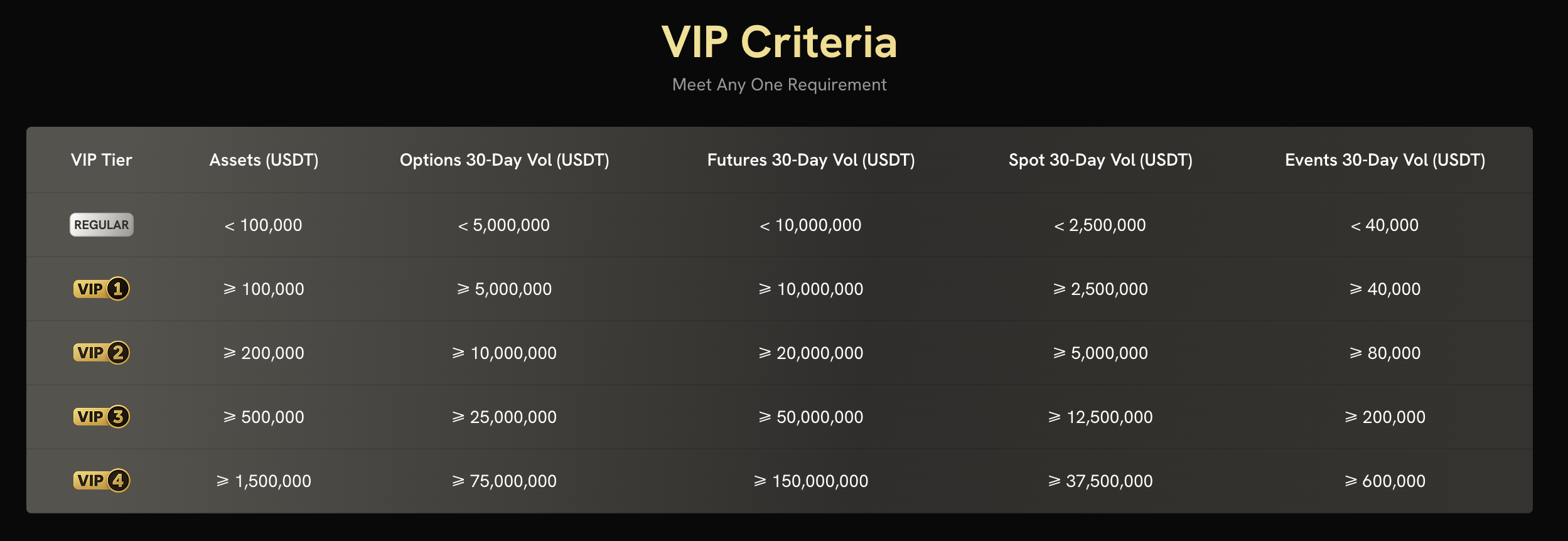Image resolution: width=1568 pixels, height=541 pixels.
Task: Click the VIP 1 tier badge
Action: point(101,289)
